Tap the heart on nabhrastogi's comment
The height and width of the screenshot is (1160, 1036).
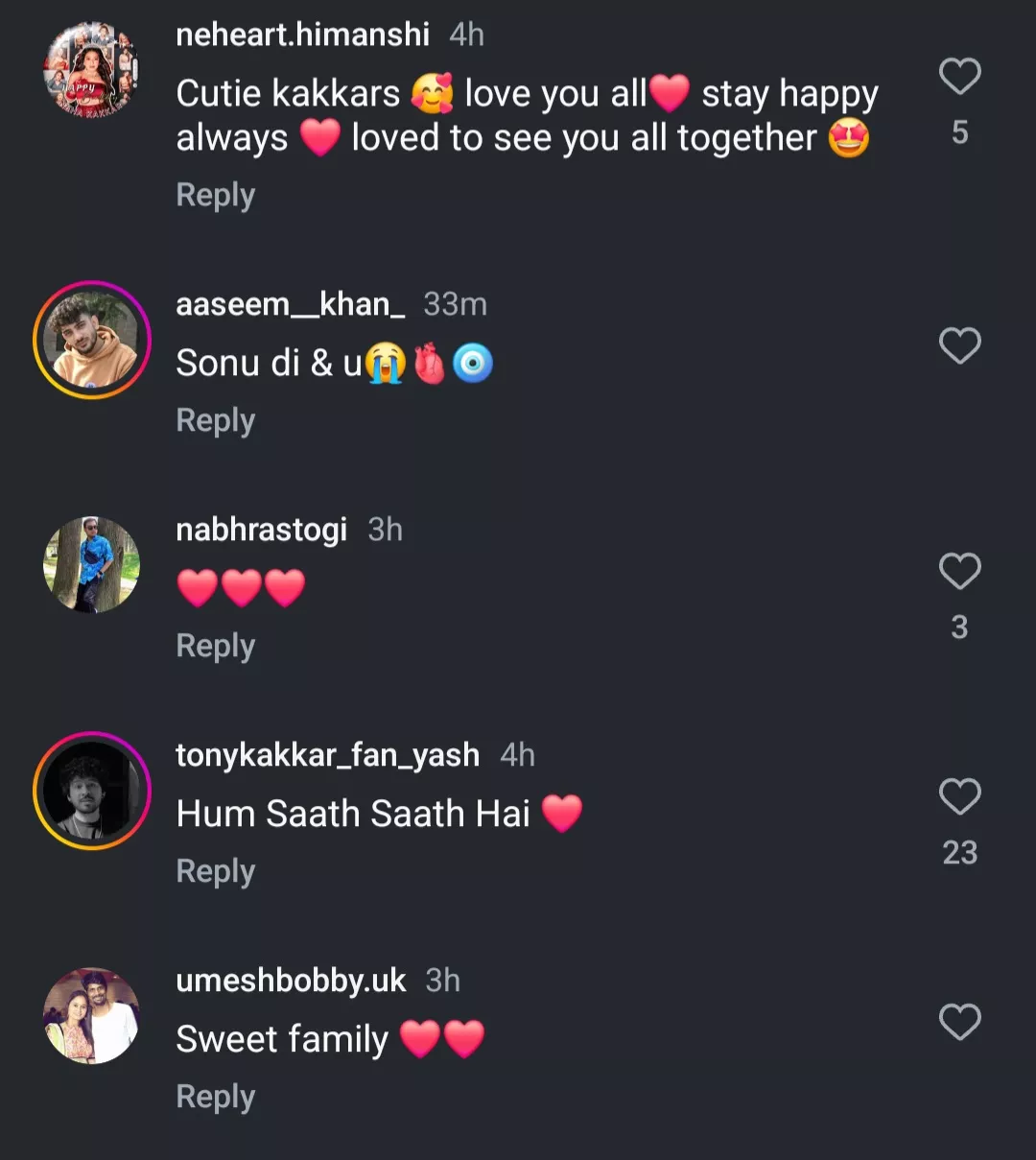(x=959, y=572)
